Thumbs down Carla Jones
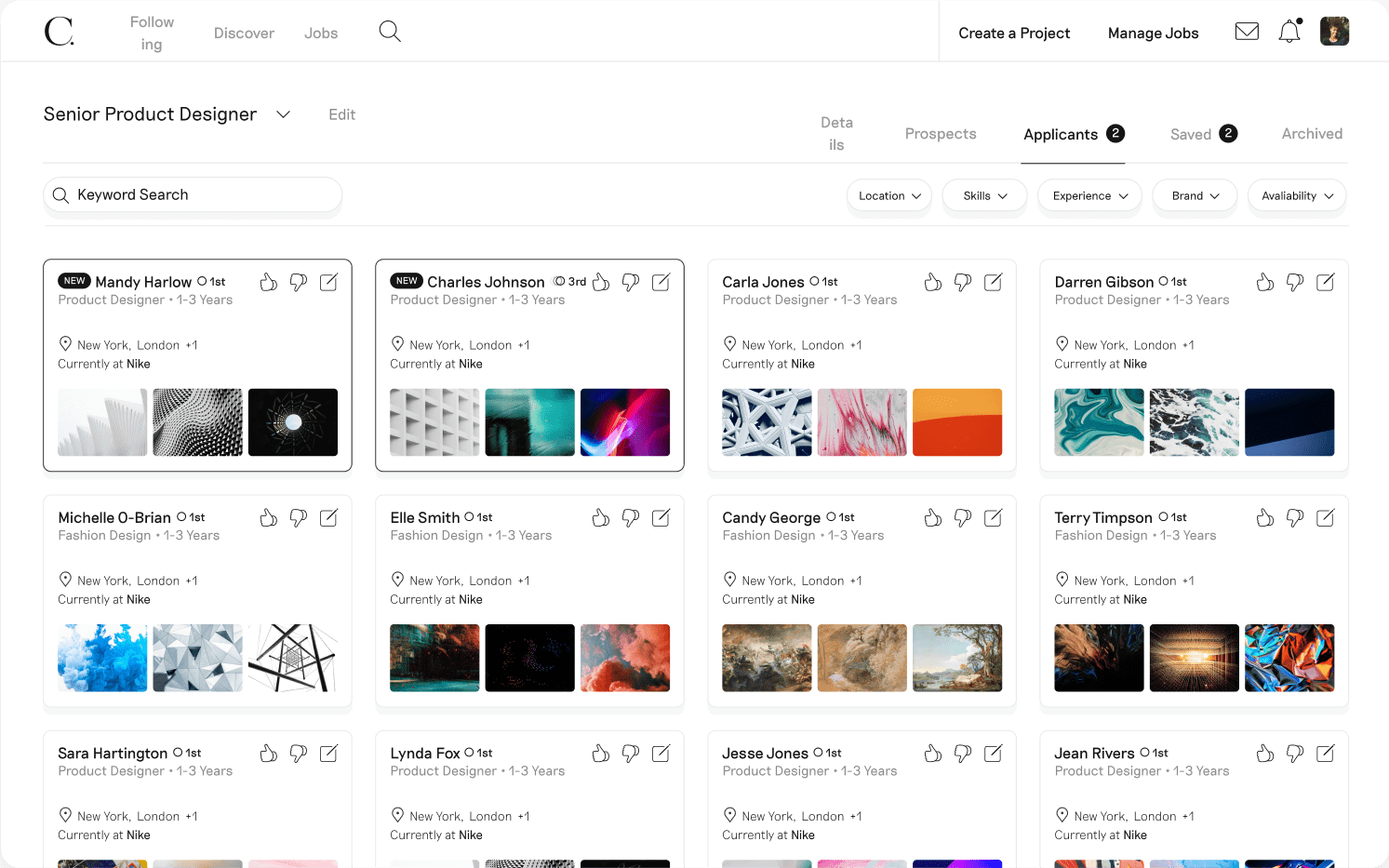Viewport: 1389px width, 868px height. coord(963,282)
